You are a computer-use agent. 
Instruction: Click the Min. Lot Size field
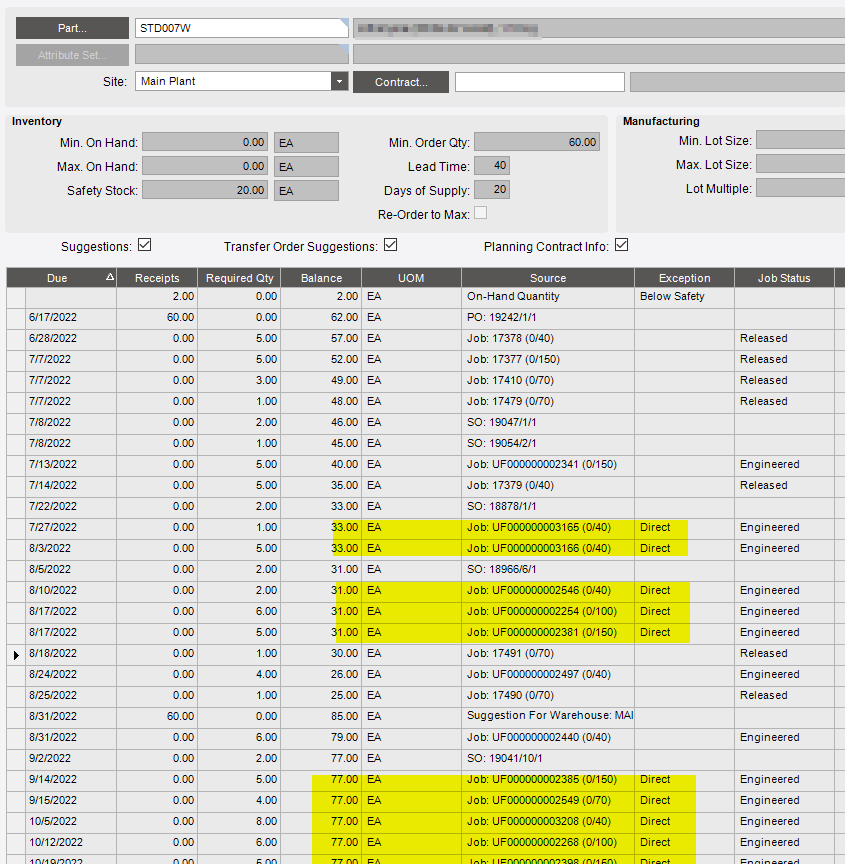point(800,140)
